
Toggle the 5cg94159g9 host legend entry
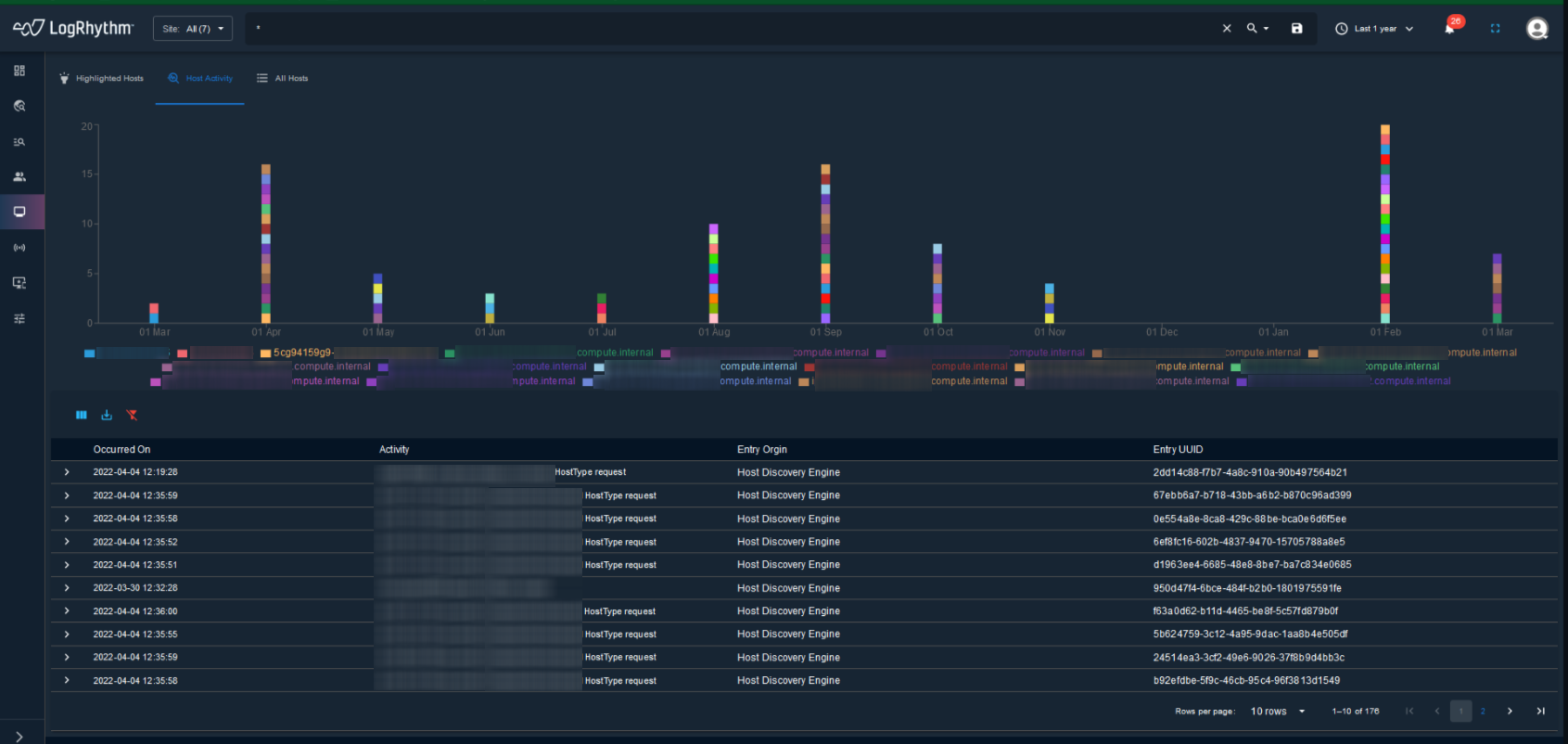tap(302, 353)
